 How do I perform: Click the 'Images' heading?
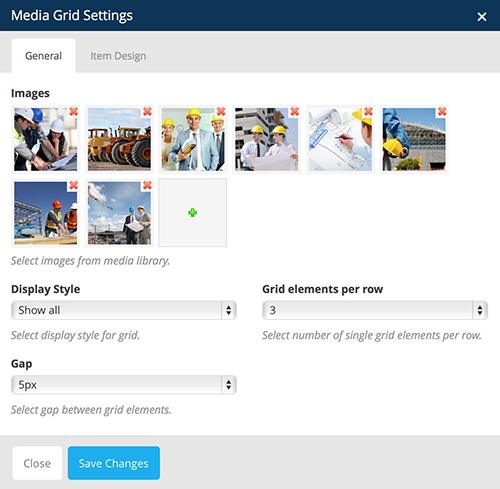[30, 93]
